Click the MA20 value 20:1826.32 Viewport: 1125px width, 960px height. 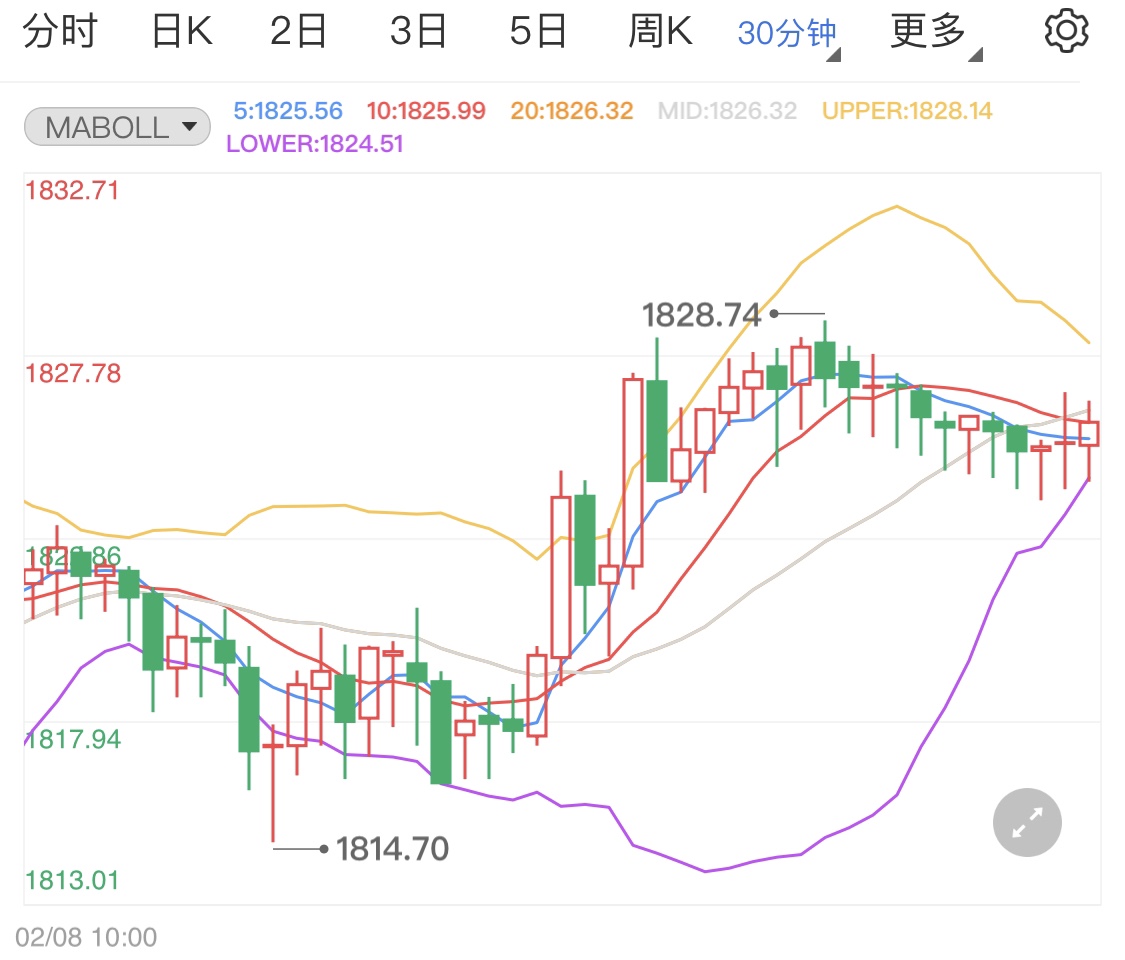coord(572,110)
